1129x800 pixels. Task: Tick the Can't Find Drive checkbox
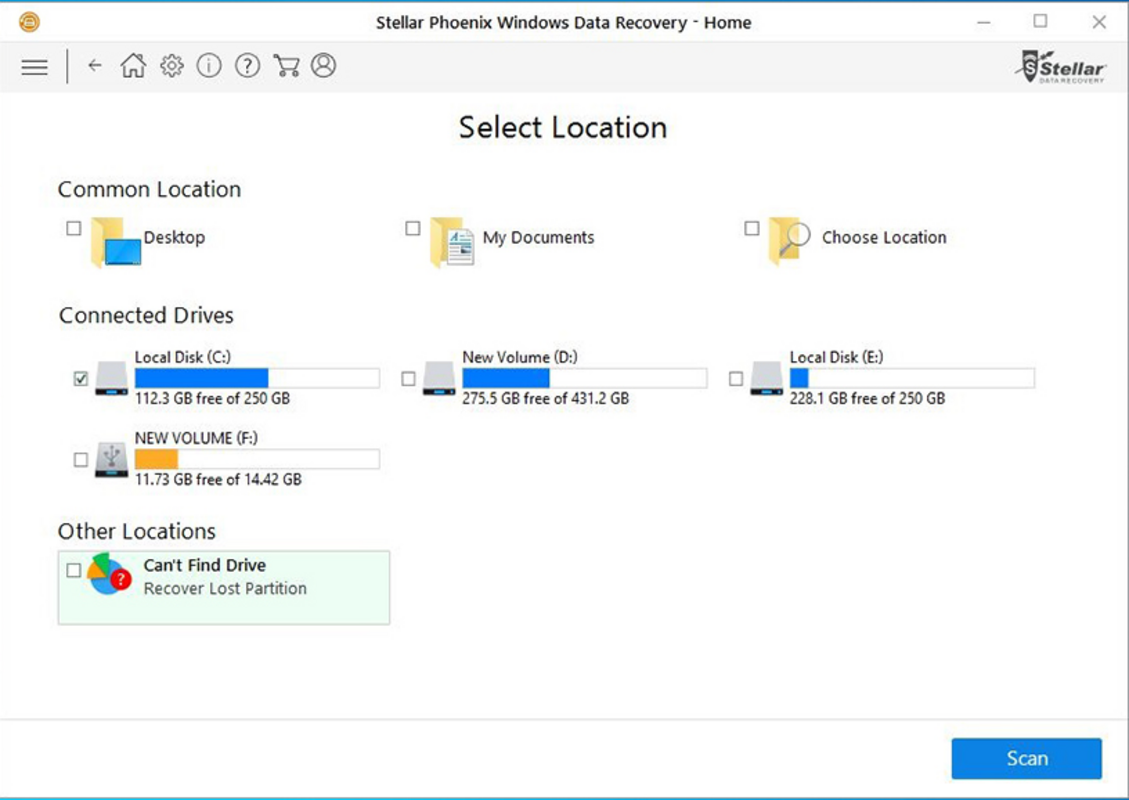click(x=73, y=570)
